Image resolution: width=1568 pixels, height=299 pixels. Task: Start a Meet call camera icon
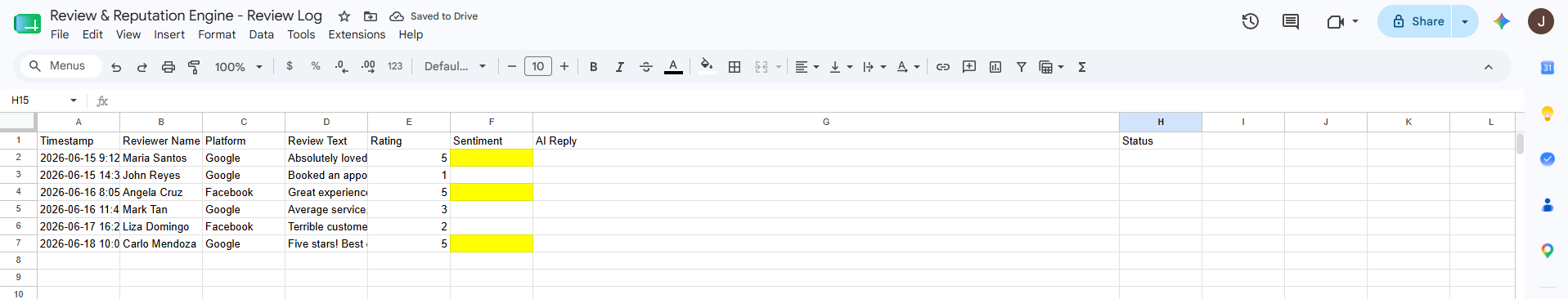point(1336,21)
